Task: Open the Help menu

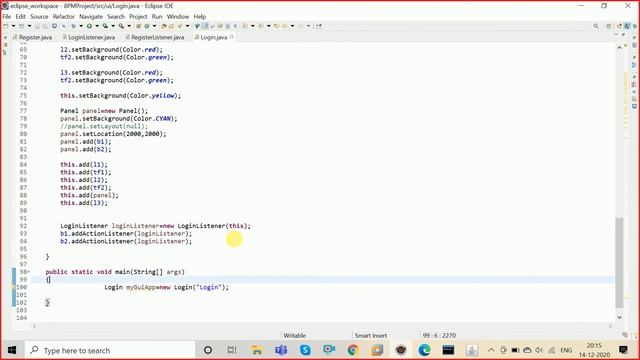Action: click(200, 17)
